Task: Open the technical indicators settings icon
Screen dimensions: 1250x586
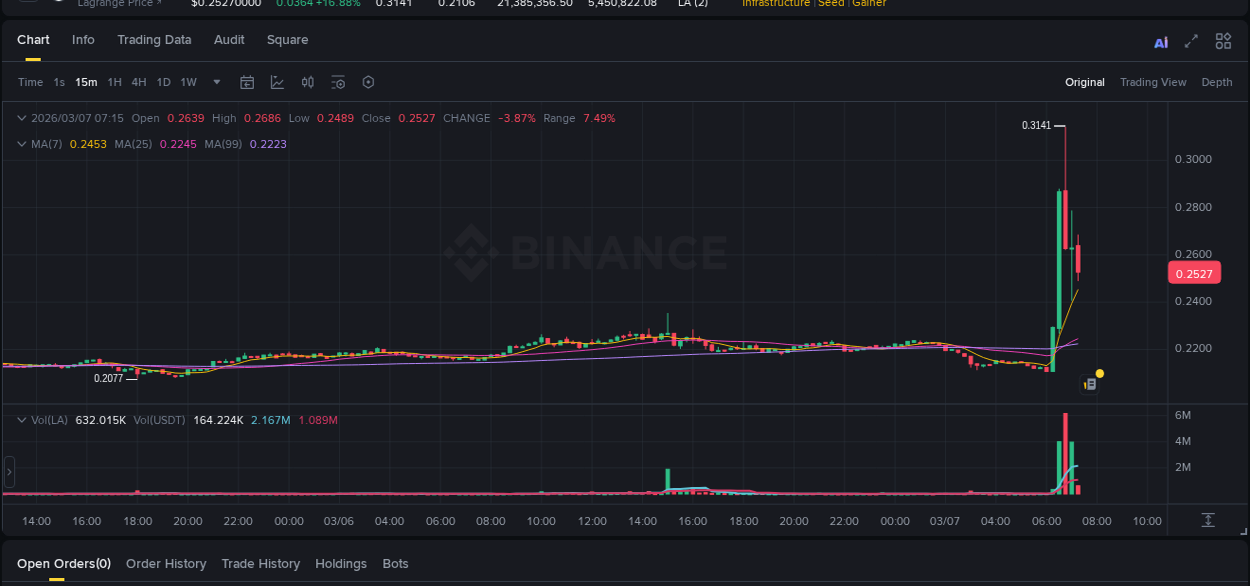Action: (x=337, y=82)
